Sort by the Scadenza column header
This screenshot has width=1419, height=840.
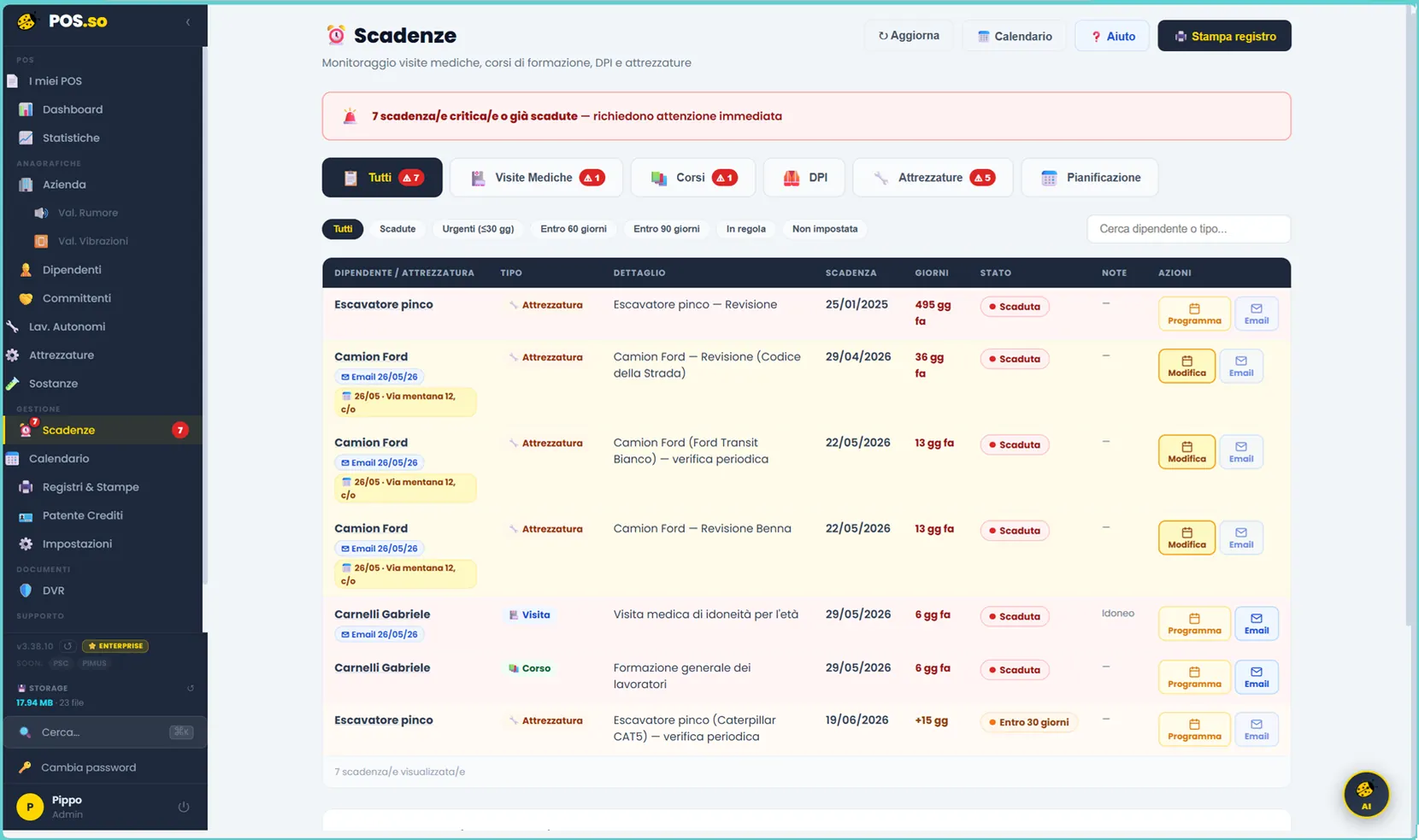(851, 273)
